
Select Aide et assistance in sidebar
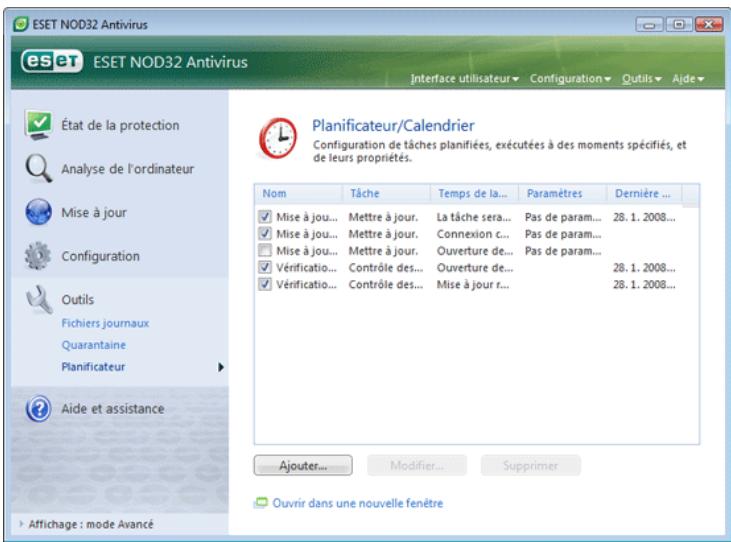pyautogui.click(x=113, y=409)
